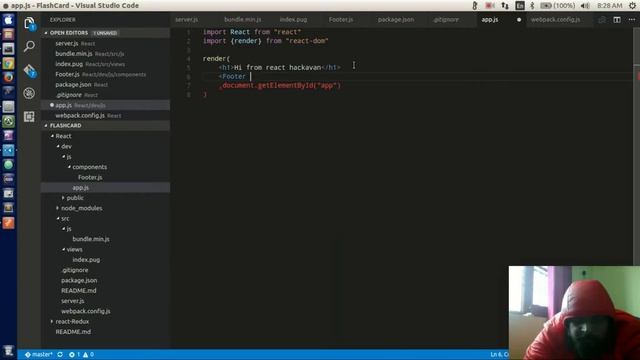640x360 pixels.
Task: Open .gitignore in the file tree
Action: (74, 270)
